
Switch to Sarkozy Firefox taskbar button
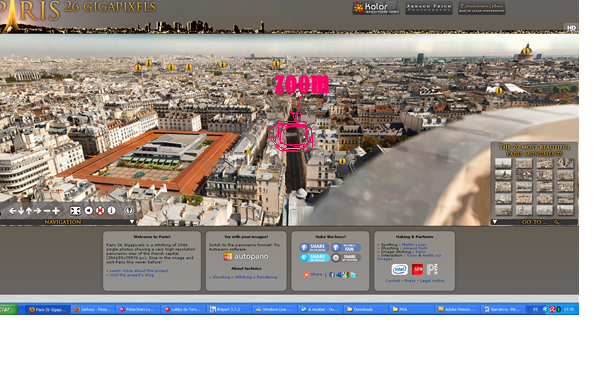[93, 309]
